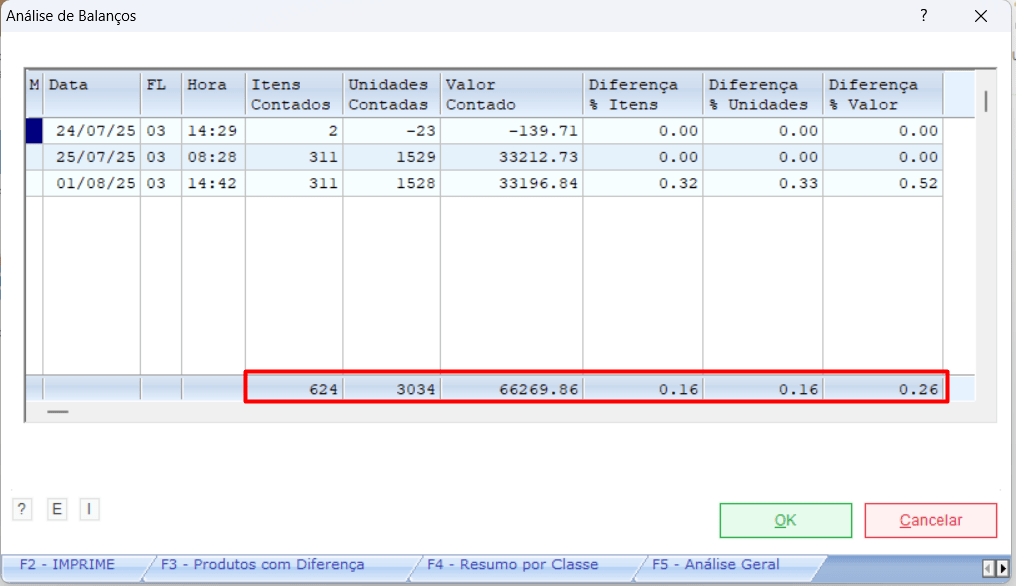The height and width of the screenshot is (586, 1016).
Task: Open the F4 - Resumo por Classe tab
Action: 512,565
